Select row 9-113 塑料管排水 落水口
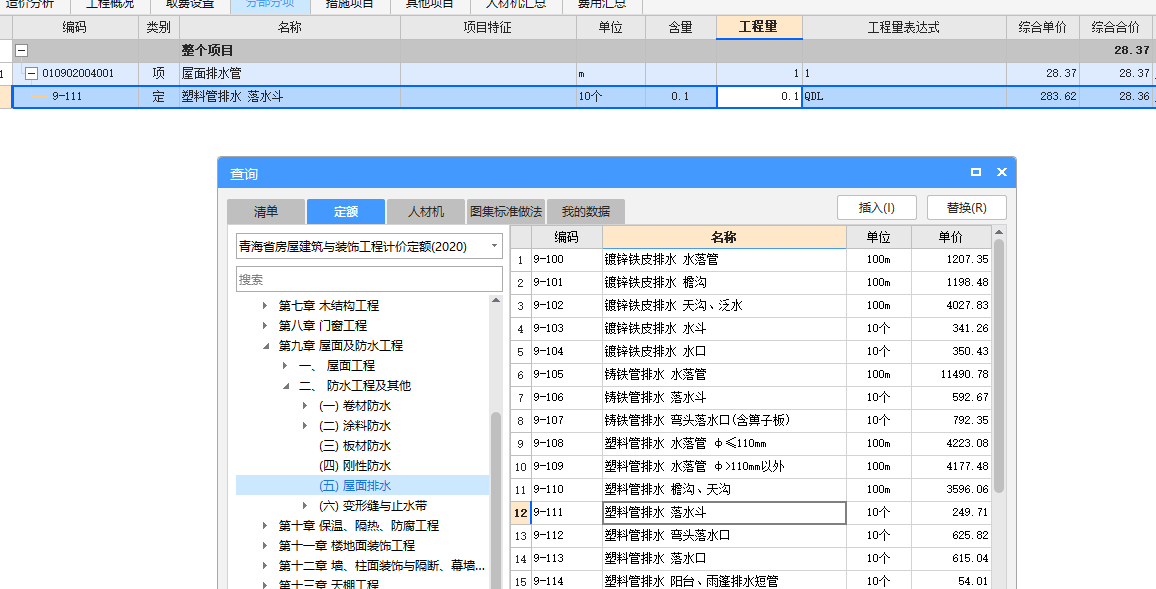The height and width of the screenshot is (589, 1156). (751, 558)
